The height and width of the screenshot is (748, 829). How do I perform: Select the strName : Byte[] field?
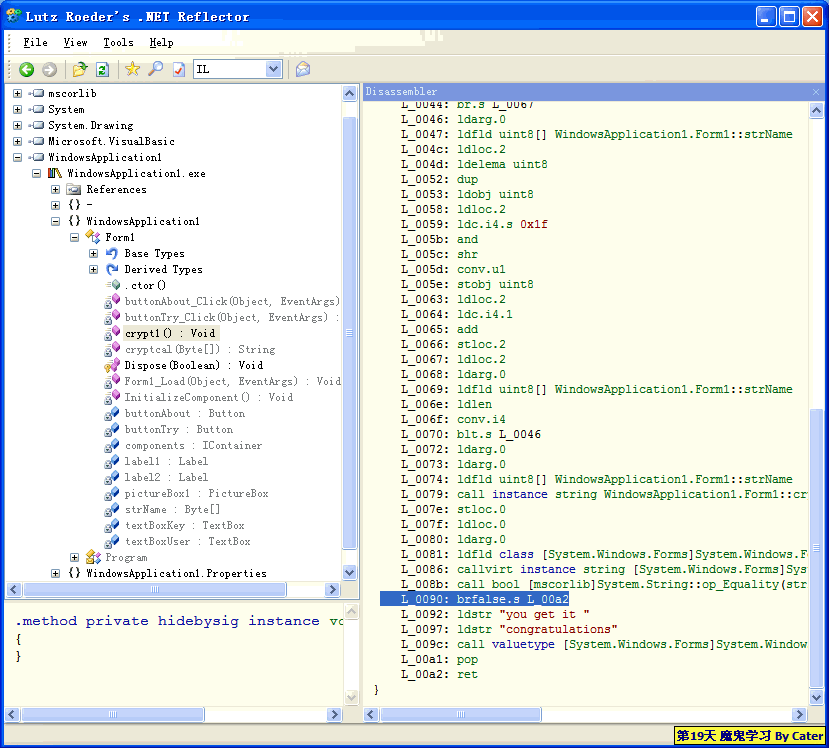pos(172,509)
